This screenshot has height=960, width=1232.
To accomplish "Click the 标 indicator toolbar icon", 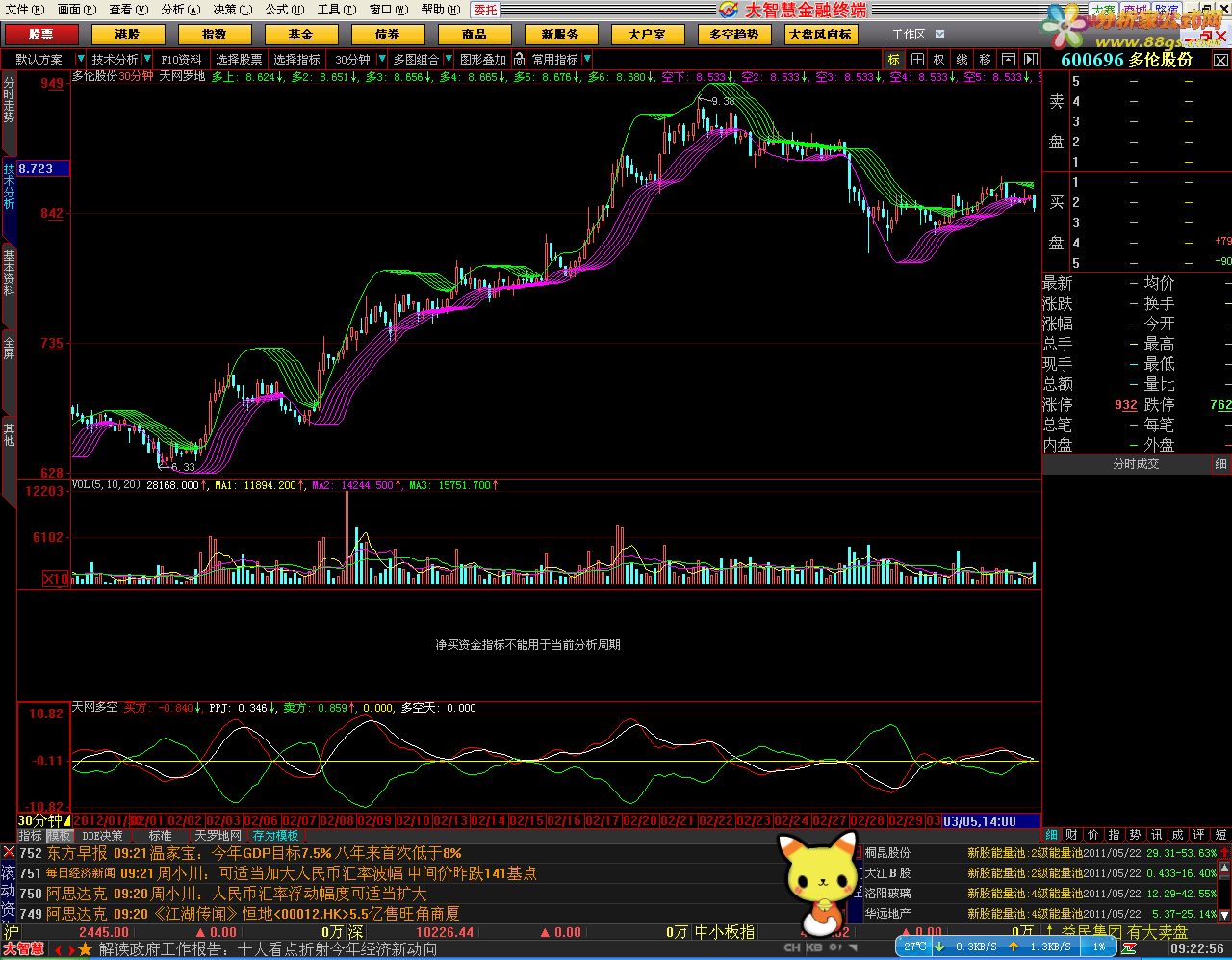I will coord(894,59).
